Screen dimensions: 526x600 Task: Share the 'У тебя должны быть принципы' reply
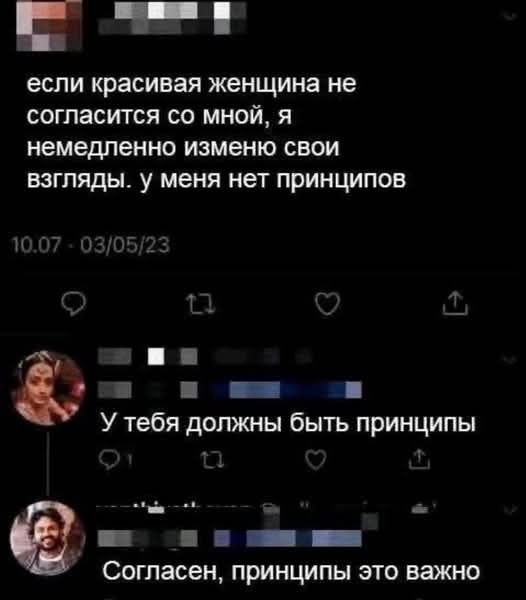(x=420, y=459)
